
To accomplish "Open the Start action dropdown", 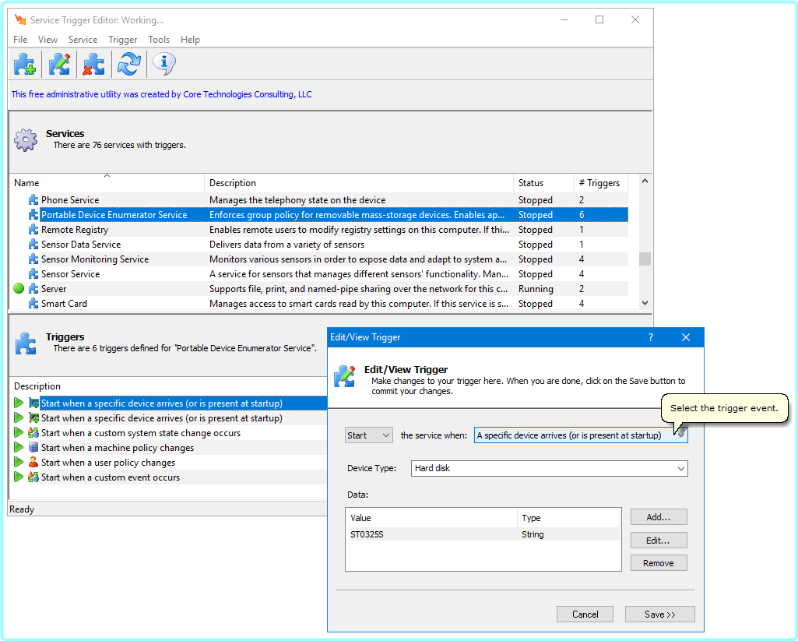I will tap(369, 436).
